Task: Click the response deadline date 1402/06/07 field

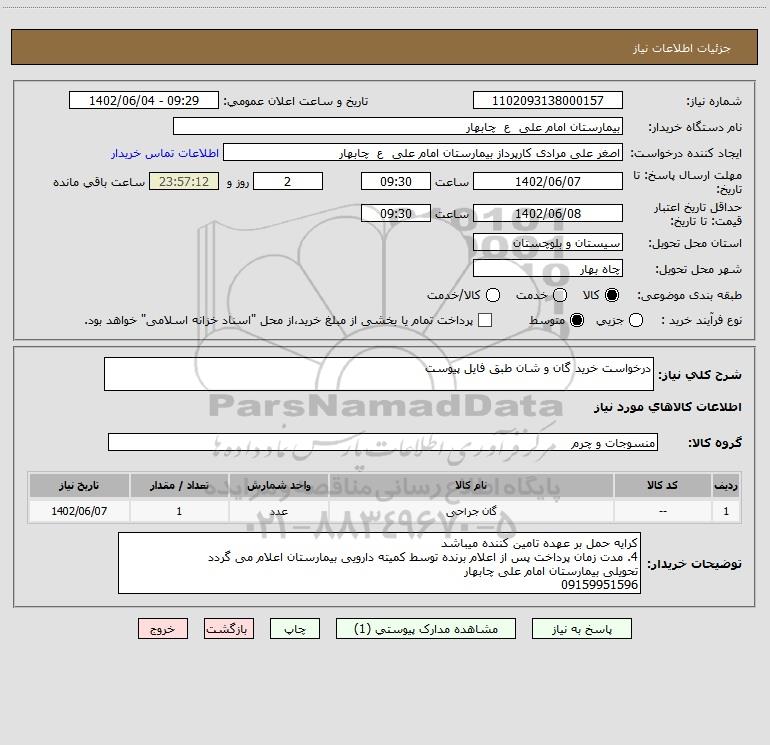Action: (548, 181)
